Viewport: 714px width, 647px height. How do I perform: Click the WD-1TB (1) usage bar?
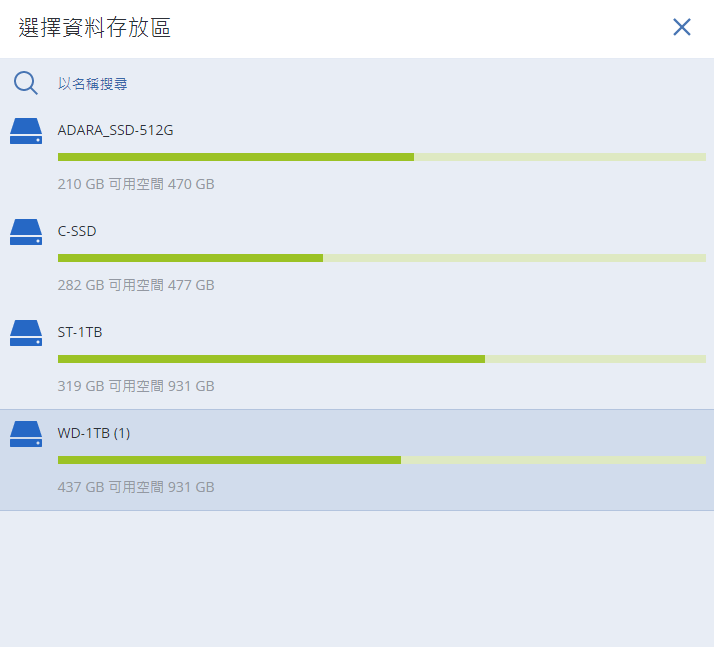point(381,460)
